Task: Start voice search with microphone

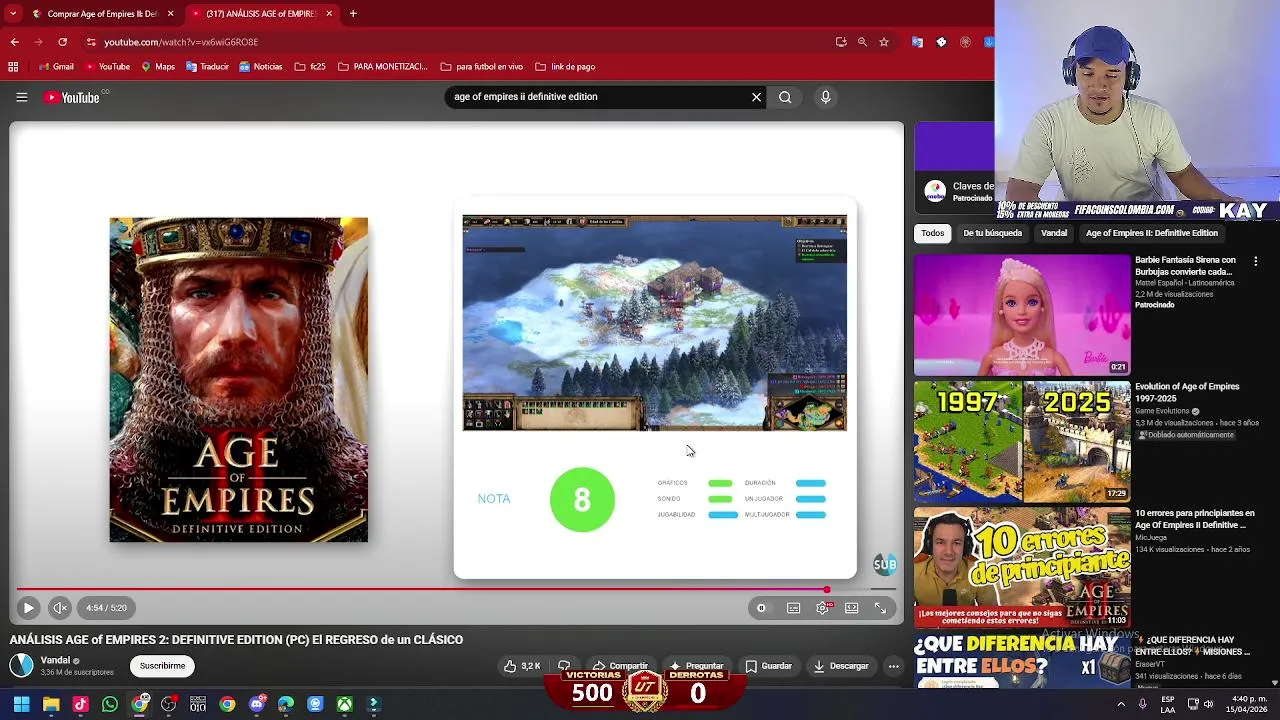Action: [x=825, y=97]
